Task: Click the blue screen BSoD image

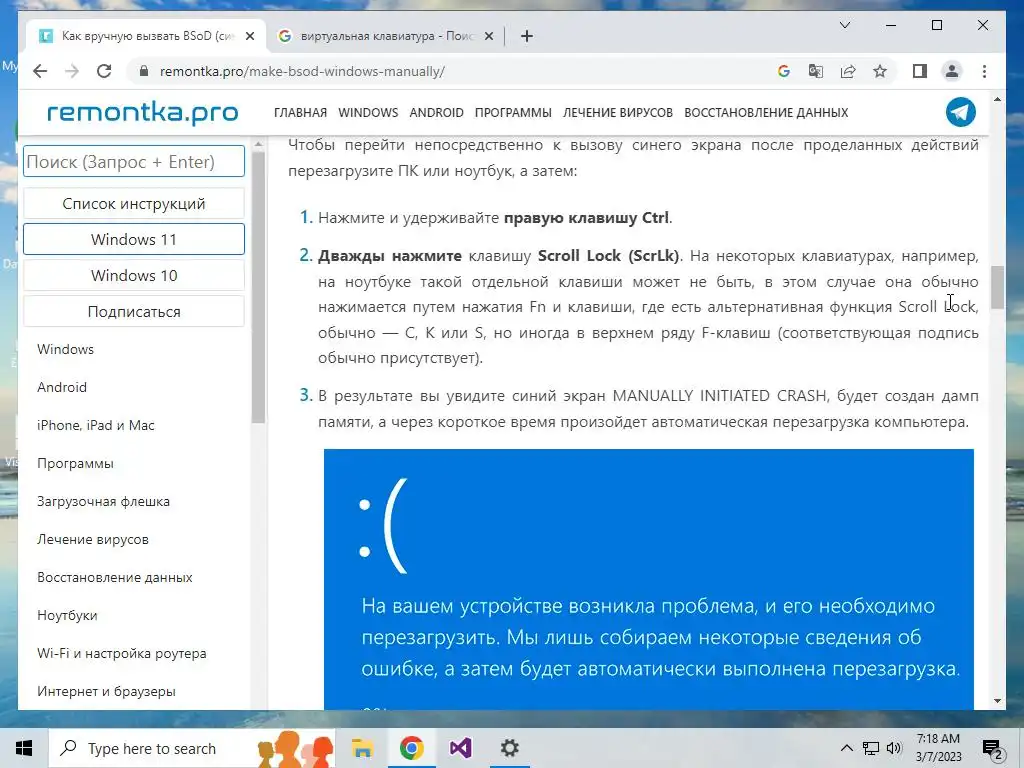Action: 648,579
